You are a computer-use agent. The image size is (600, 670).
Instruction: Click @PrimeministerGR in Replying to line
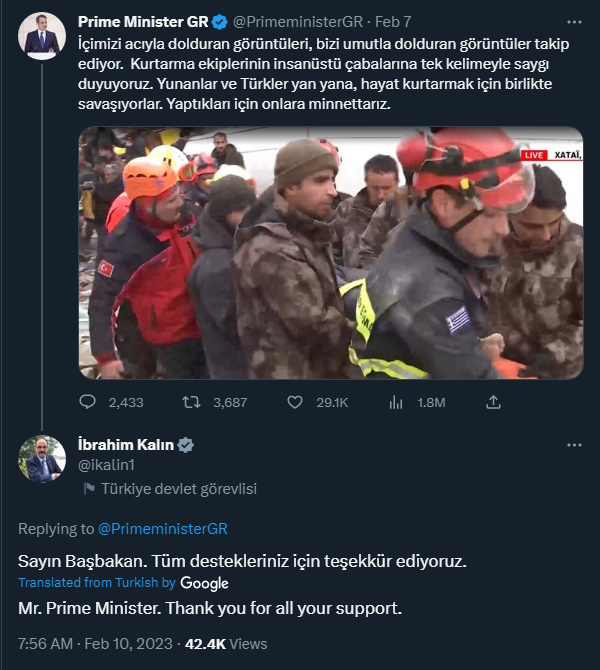[163, 528]
